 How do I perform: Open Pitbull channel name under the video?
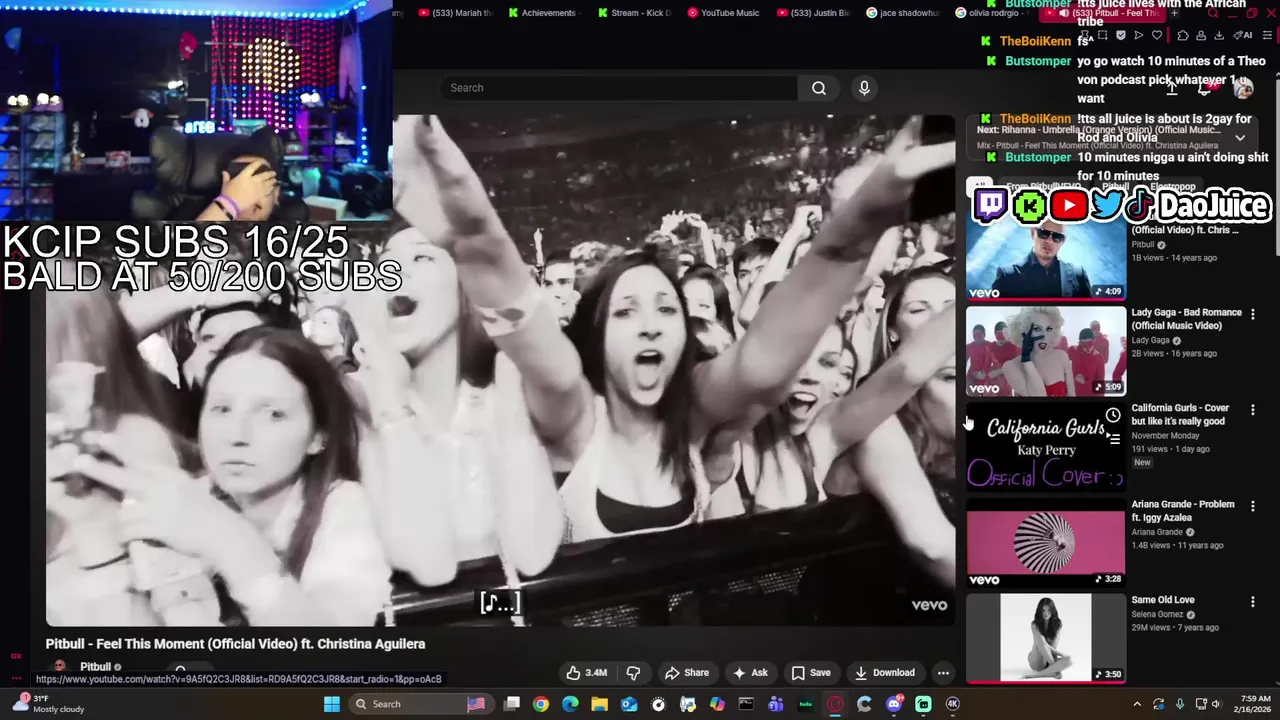tap(96, 667)
